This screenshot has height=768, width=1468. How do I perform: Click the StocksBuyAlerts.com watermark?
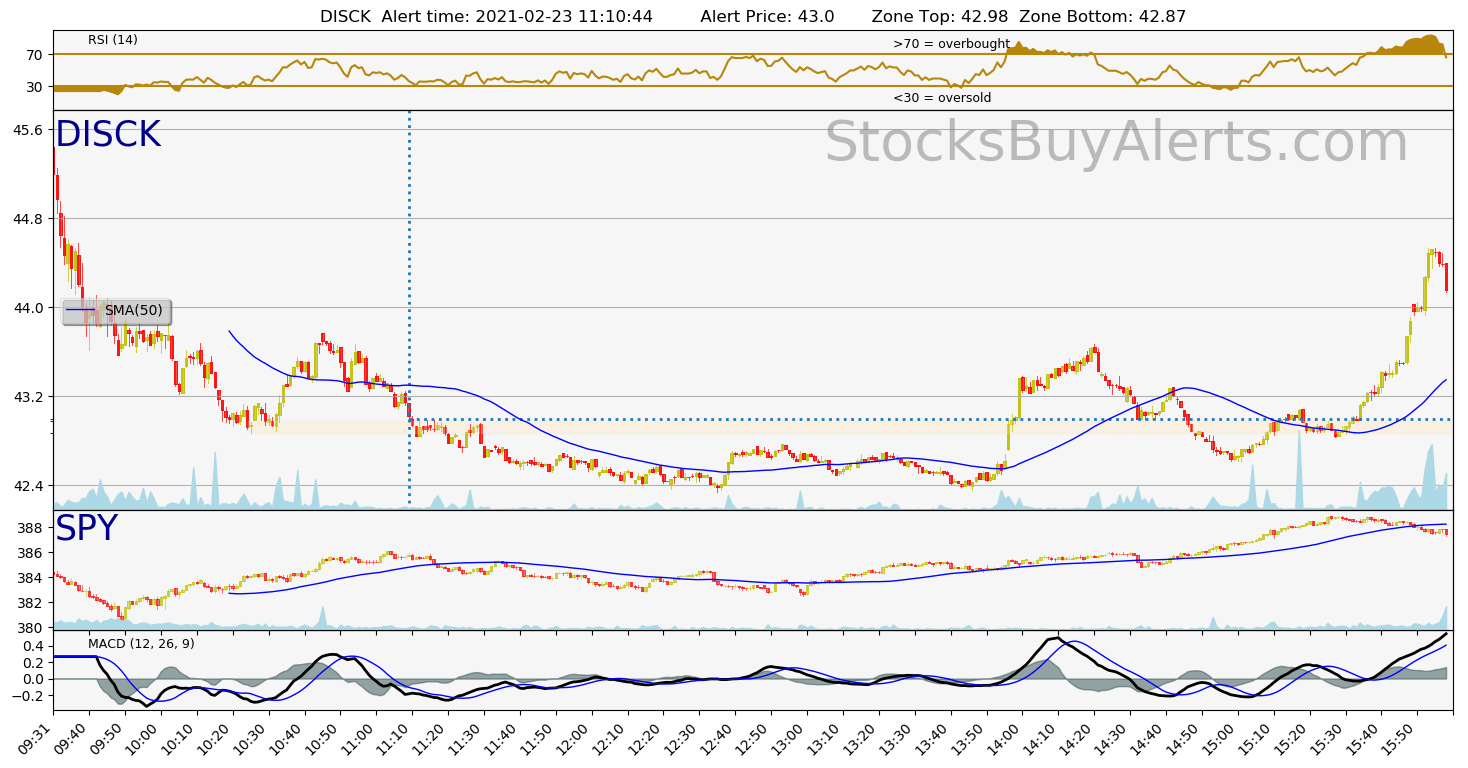1115,143
